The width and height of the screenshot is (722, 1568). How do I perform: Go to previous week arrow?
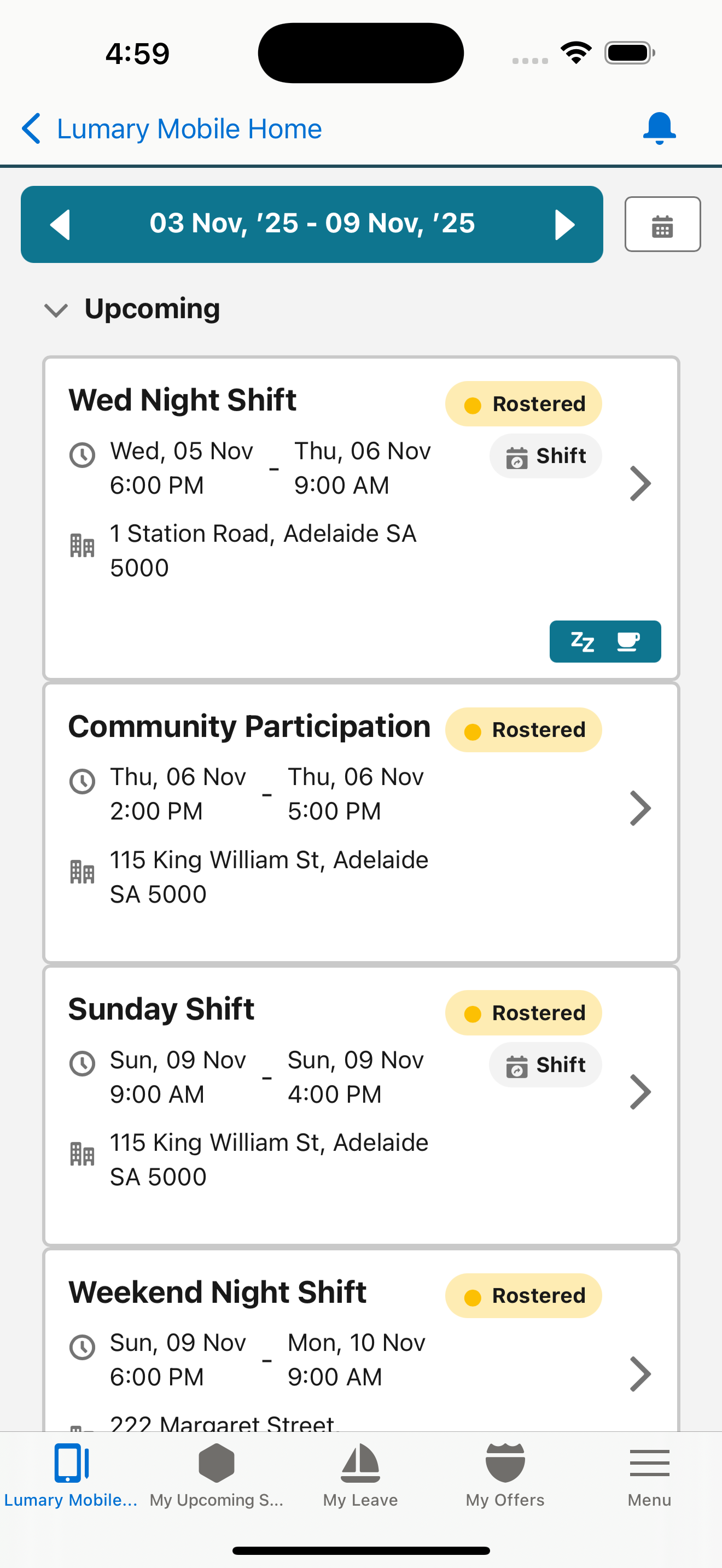(x=60, y=225)
